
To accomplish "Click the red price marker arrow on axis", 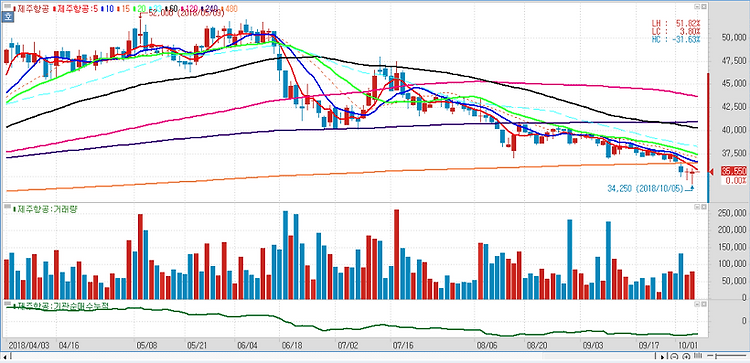I will 712,171.
